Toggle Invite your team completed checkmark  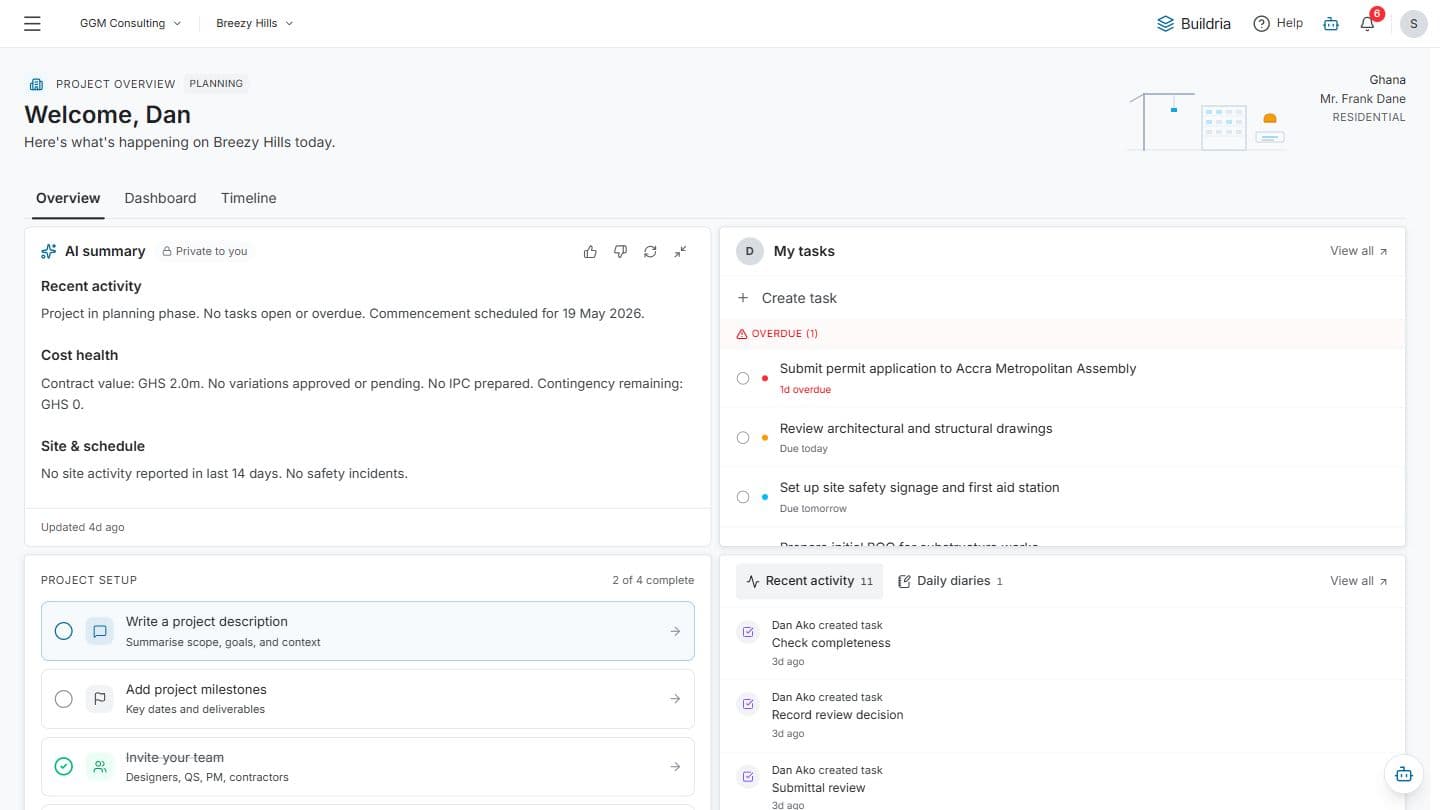pyautogui.click(x=64, y=767)
